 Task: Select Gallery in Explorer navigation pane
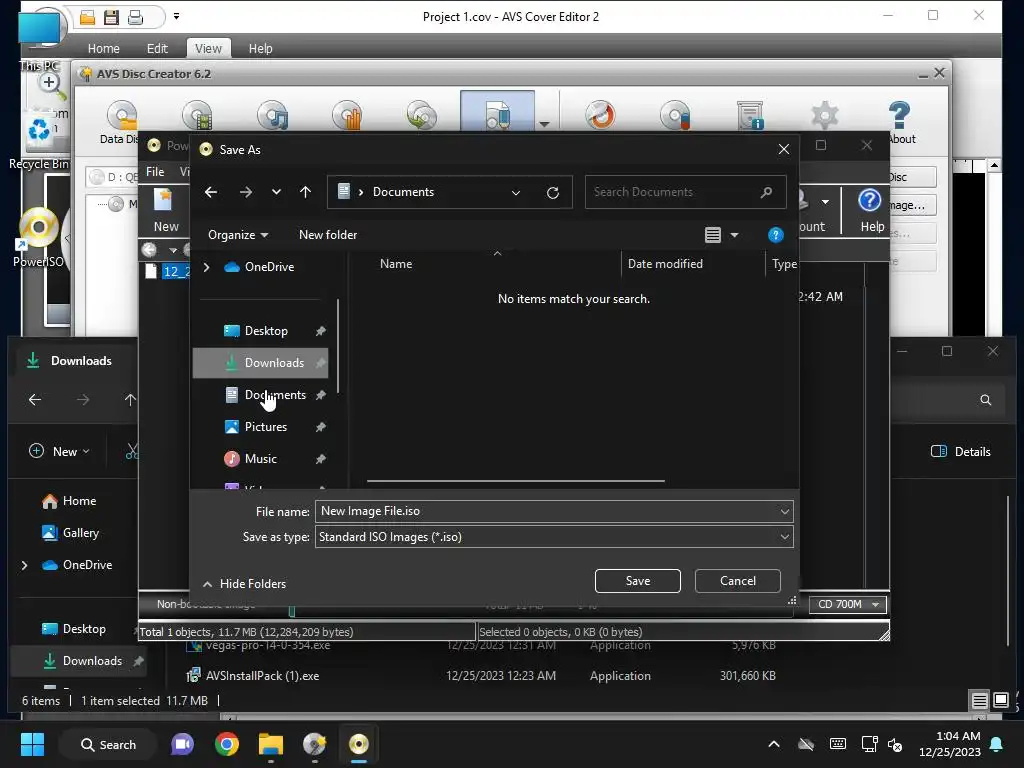click(x=71, y=533)
